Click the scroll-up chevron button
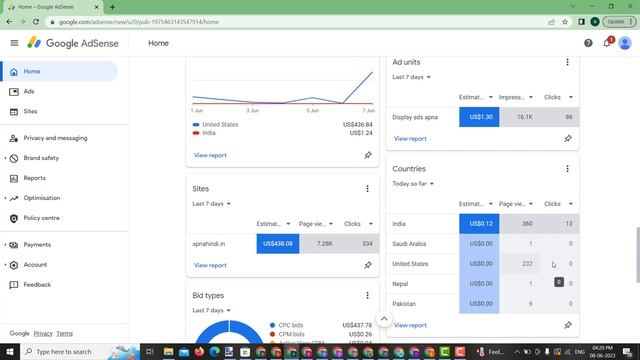 tap(384, 319)
